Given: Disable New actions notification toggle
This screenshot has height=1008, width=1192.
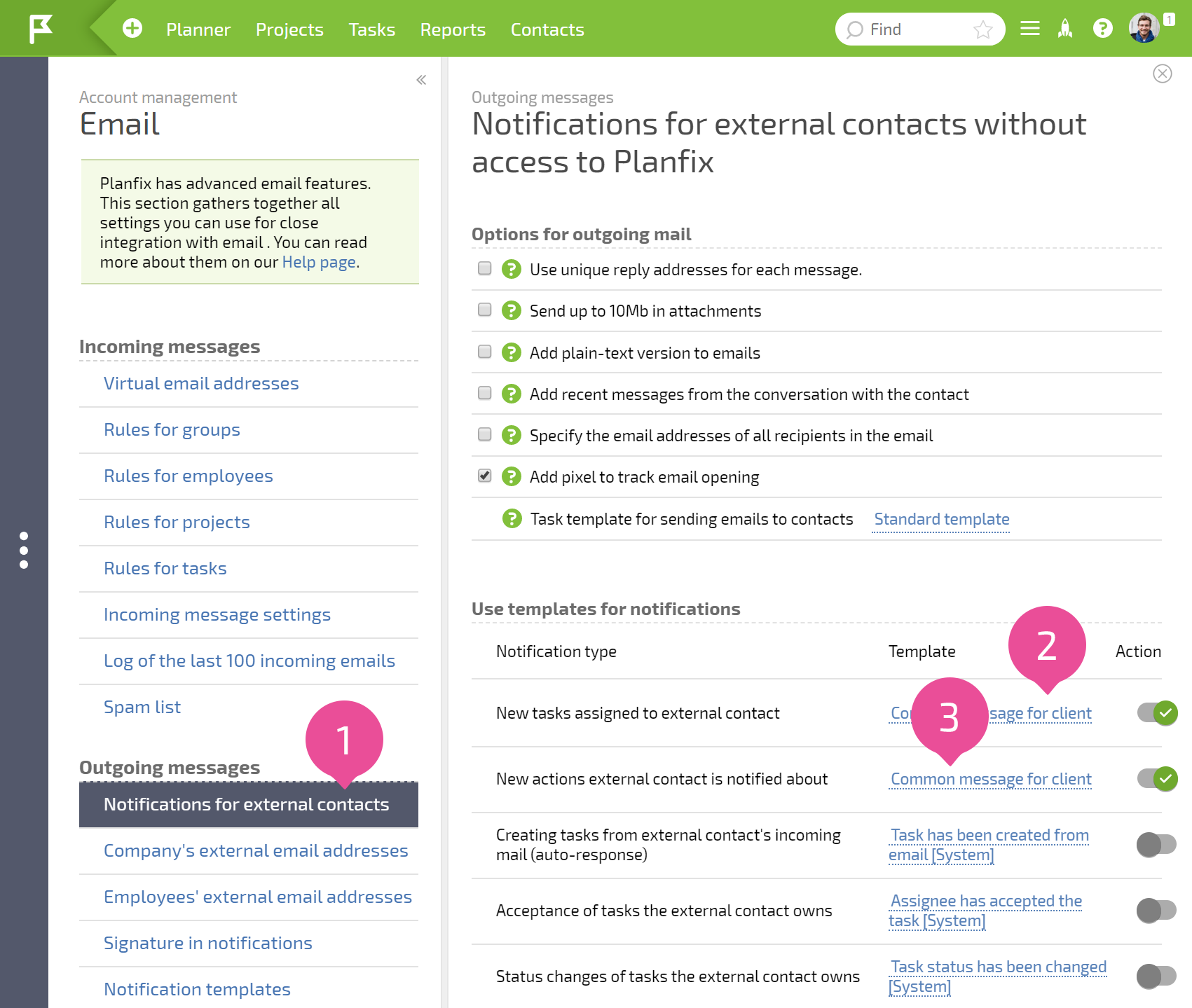Looking at the screenshot, I should pyautogui.click(x=1157, y=779).
